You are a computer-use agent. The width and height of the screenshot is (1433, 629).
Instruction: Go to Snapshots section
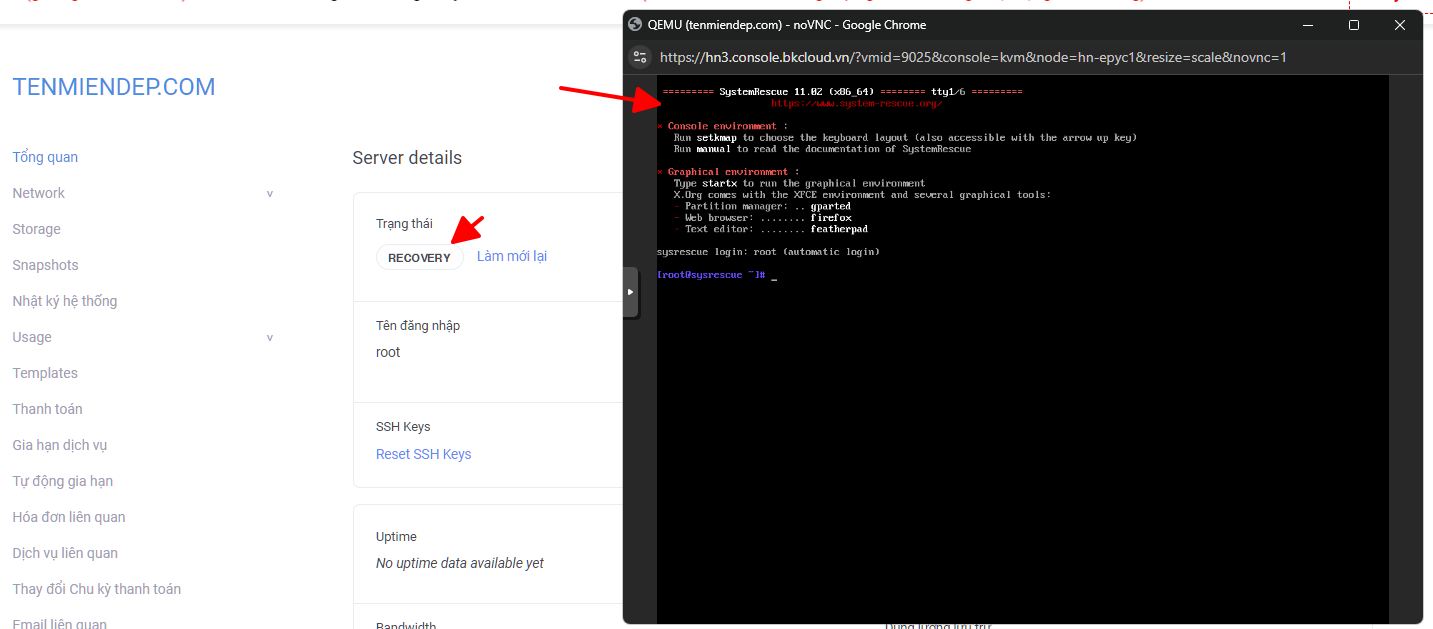tap(45, 265)
